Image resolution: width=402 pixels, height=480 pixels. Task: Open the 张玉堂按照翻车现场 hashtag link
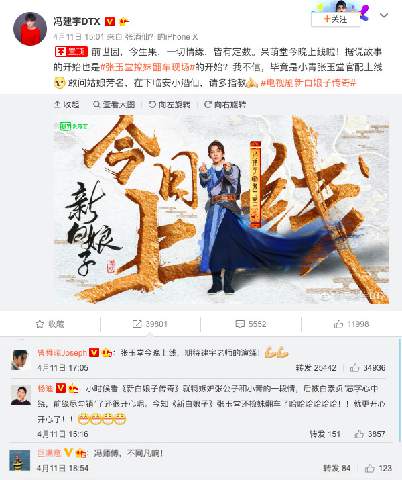tap(148, 67)
